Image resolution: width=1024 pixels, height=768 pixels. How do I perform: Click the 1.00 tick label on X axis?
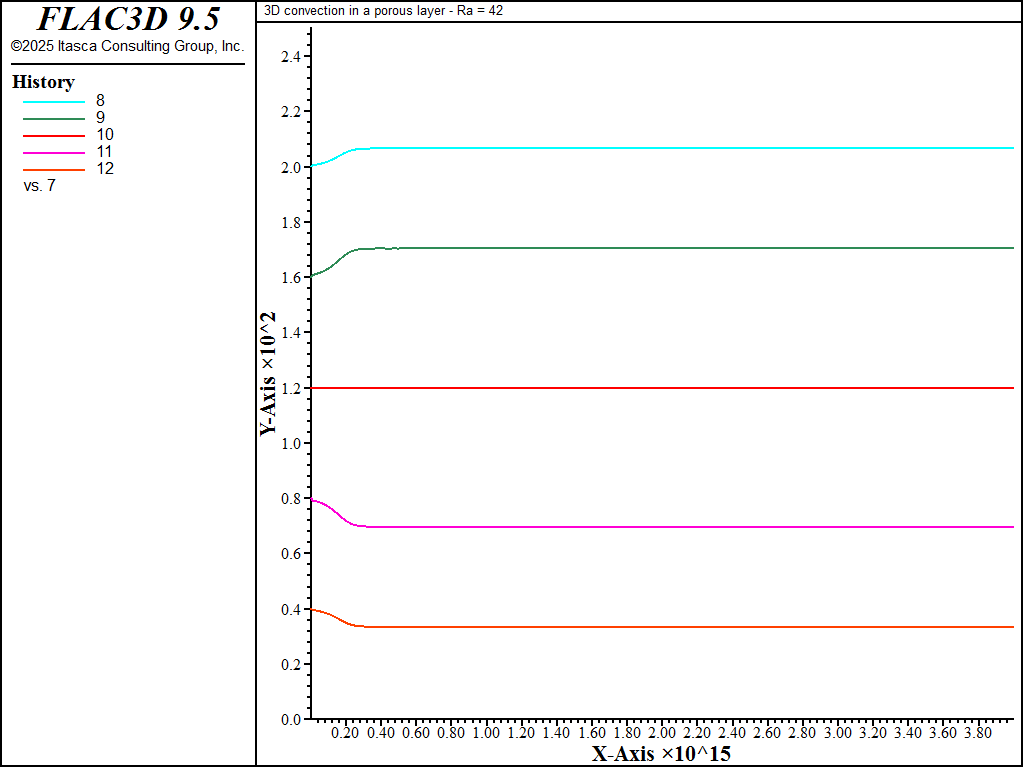pyautogui.click(x=486, y=733)
